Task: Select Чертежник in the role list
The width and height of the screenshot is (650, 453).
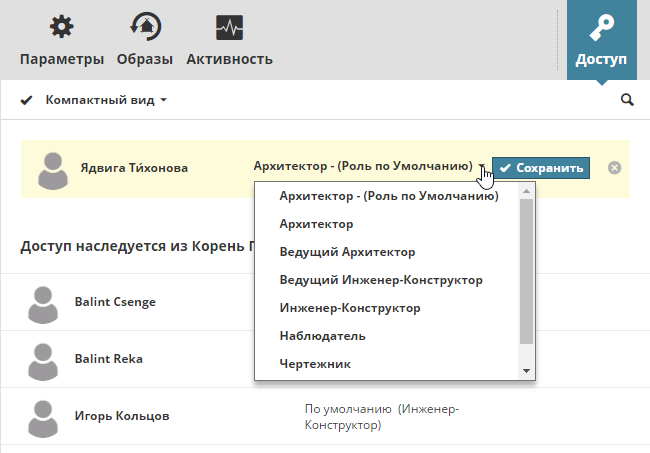Action: (315, 364)
